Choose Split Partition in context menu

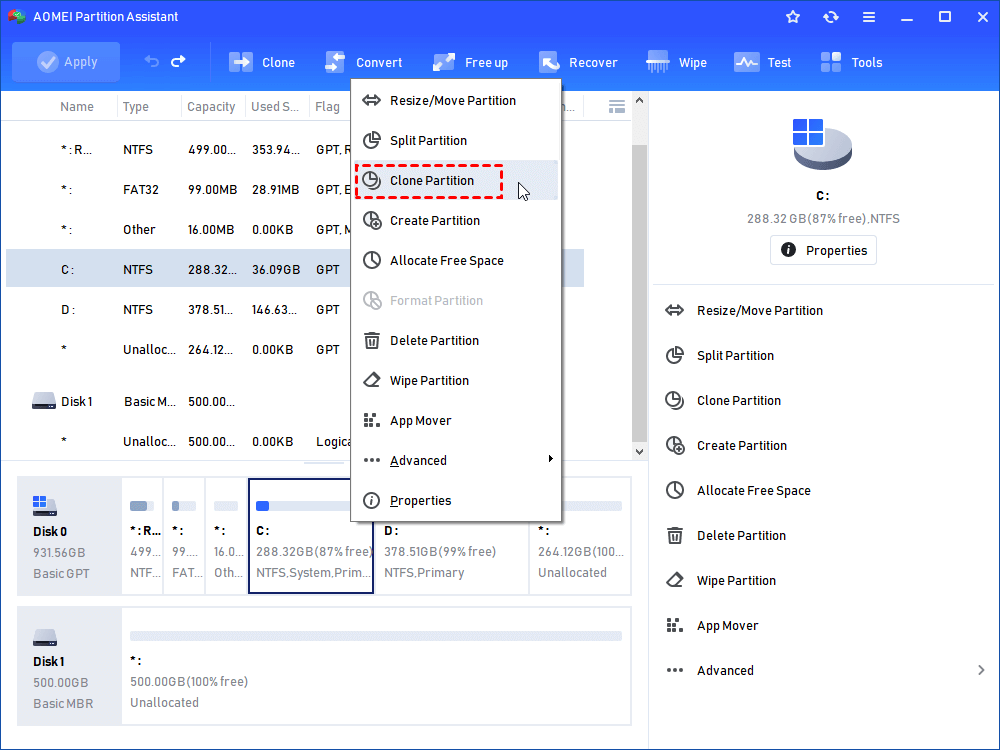457,140
